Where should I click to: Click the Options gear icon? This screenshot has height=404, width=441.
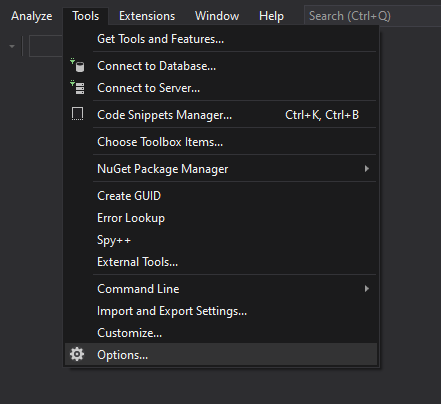pos(77,354)
